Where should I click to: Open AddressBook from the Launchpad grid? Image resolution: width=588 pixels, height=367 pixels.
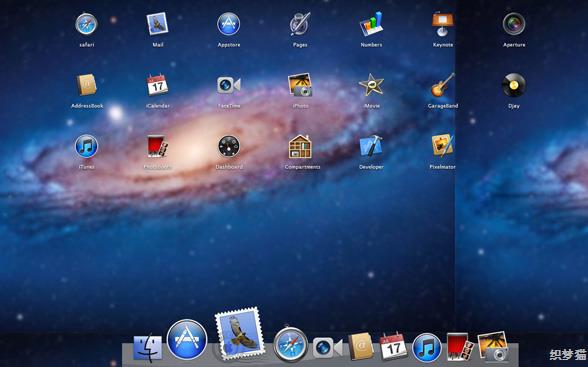(x=87, y=85)
